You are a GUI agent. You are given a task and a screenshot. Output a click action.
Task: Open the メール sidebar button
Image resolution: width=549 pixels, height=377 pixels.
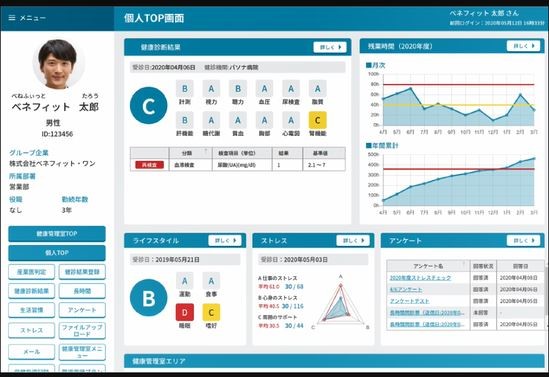coord(32,352)
